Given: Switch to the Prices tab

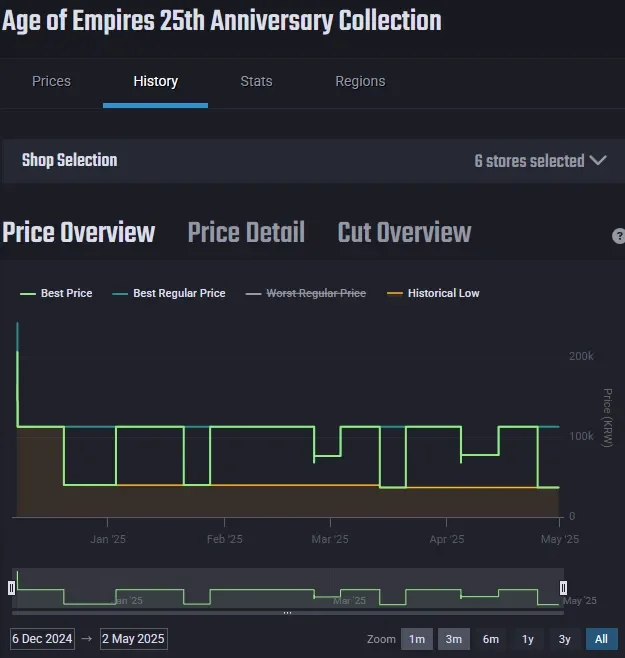Looking at the screenshot, I should point(51,81).
